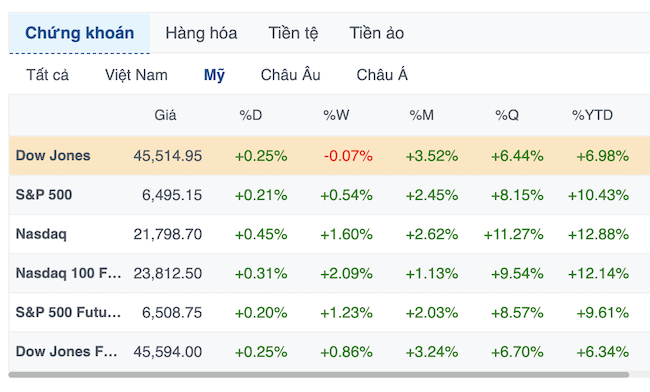Click the %D column header
650x392 pixels.
click(251, 115)
